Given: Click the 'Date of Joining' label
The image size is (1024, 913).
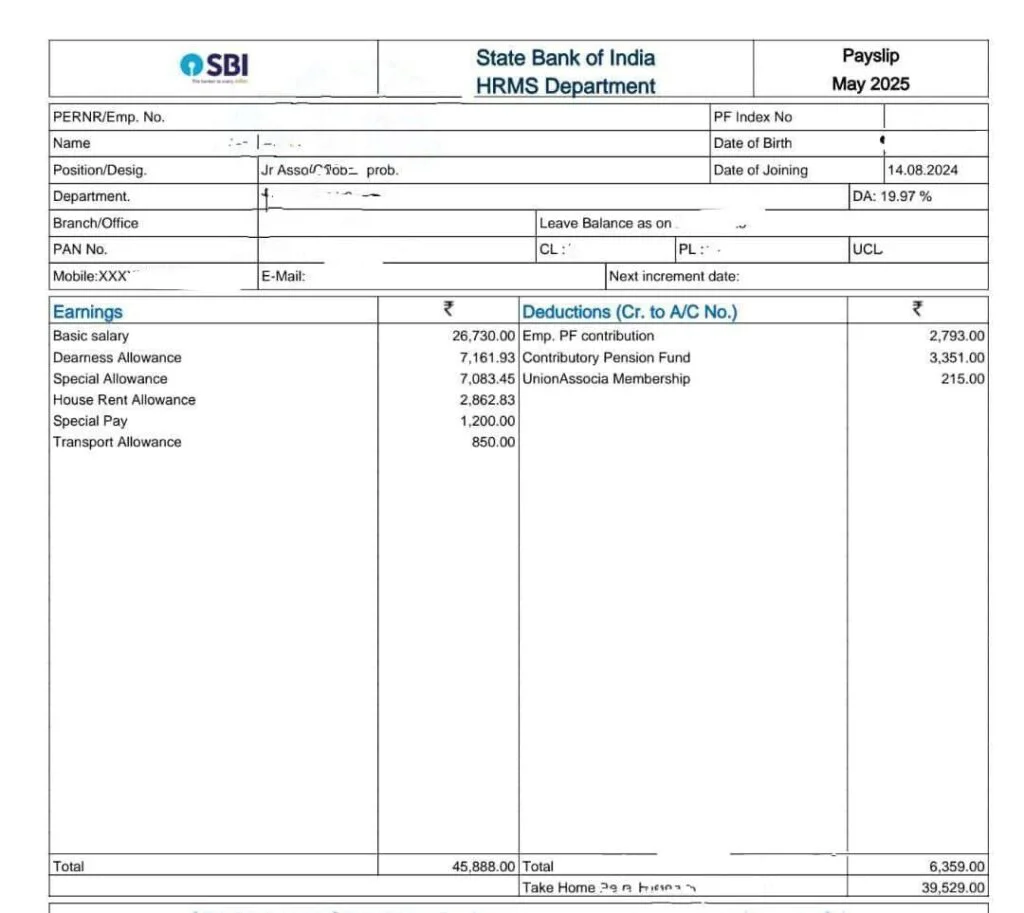Looking at the screenshot, I should pos(760,170).
